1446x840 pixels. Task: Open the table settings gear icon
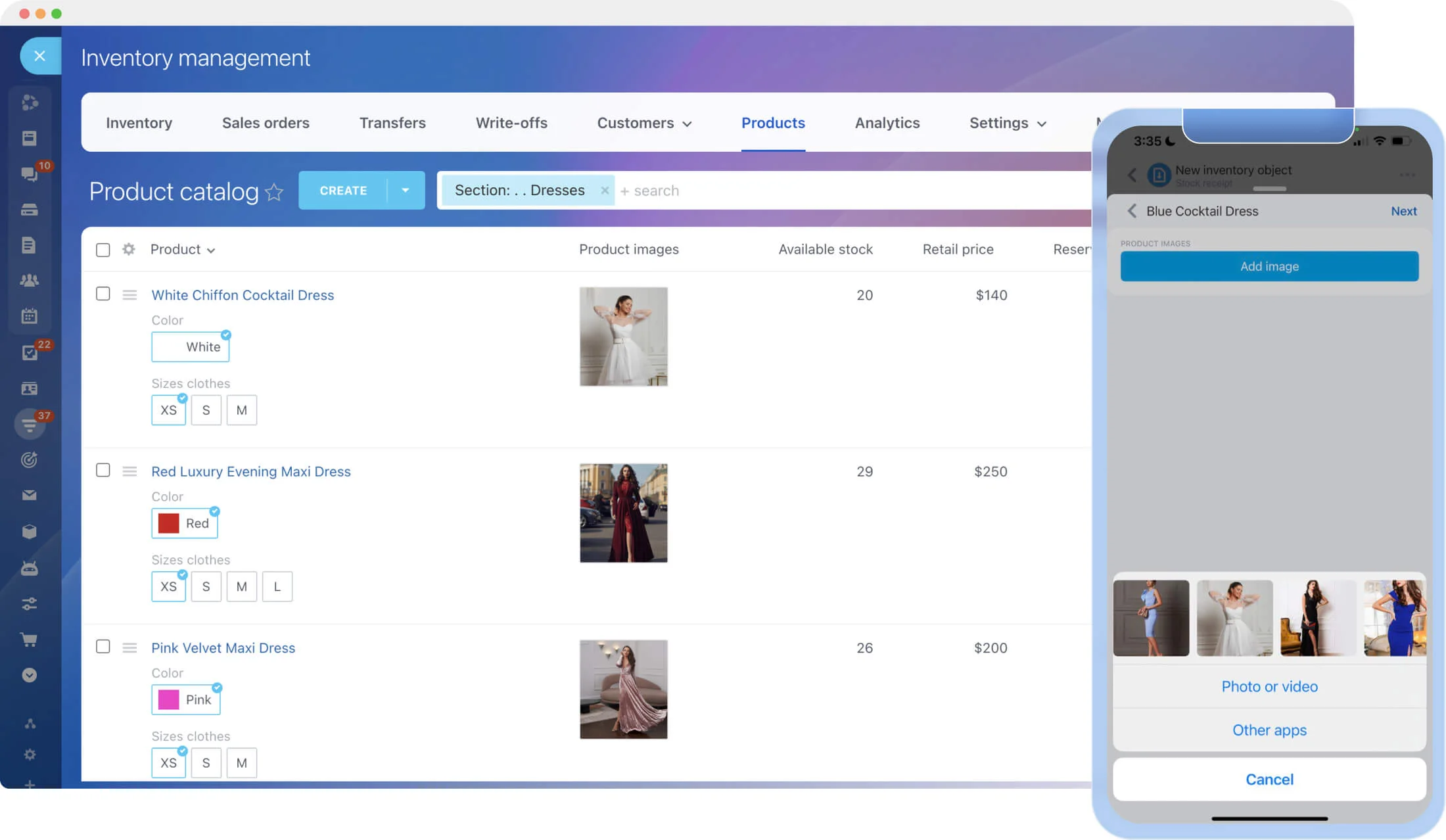(129, 249)
